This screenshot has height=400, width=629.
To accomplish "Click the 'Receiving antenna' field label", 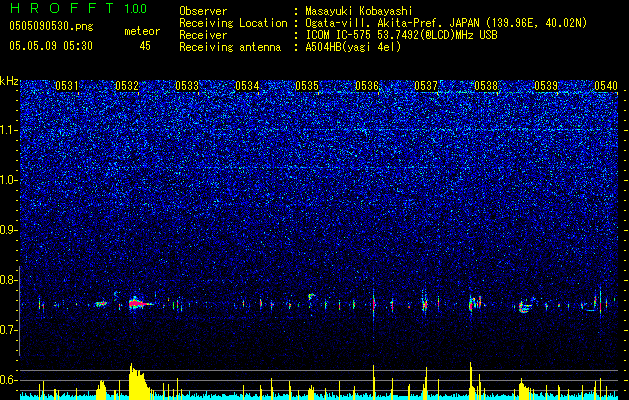I will click(230, 47).
